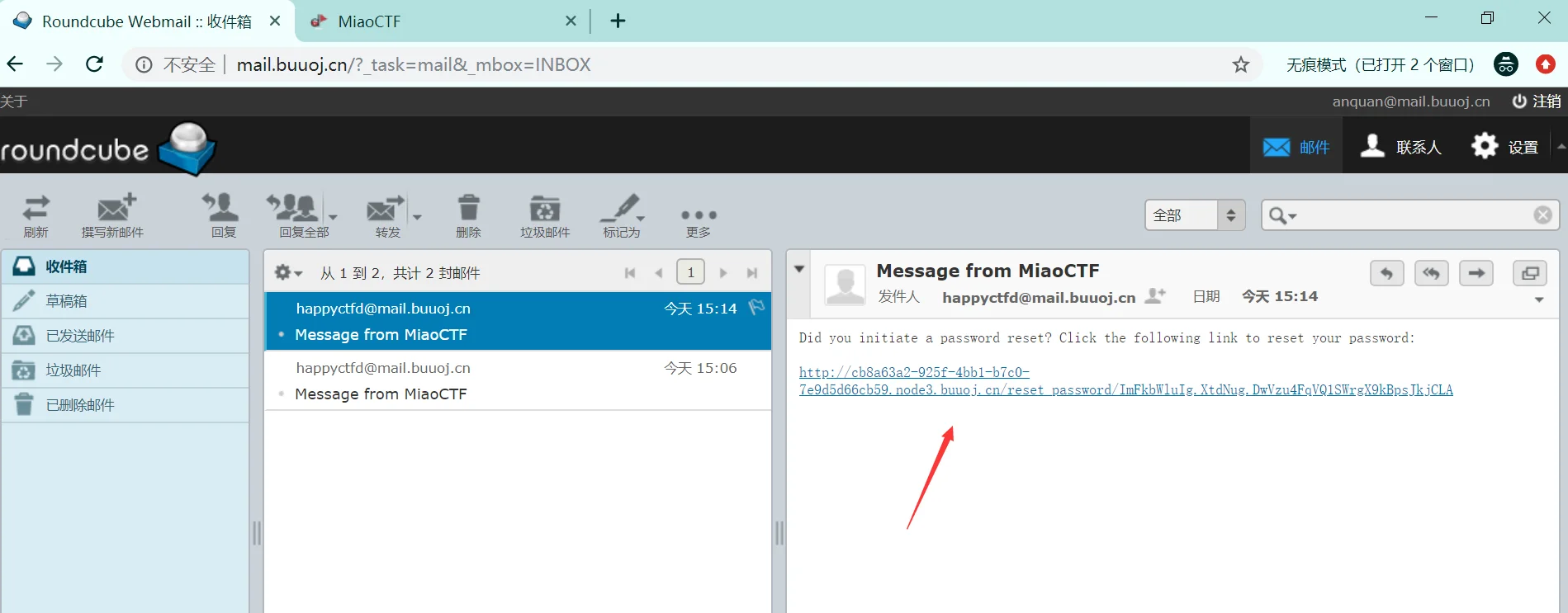The image size is (1568, 613).
Task: Click the sender contact photo thumbnail
Action: (x=846, y=285)
